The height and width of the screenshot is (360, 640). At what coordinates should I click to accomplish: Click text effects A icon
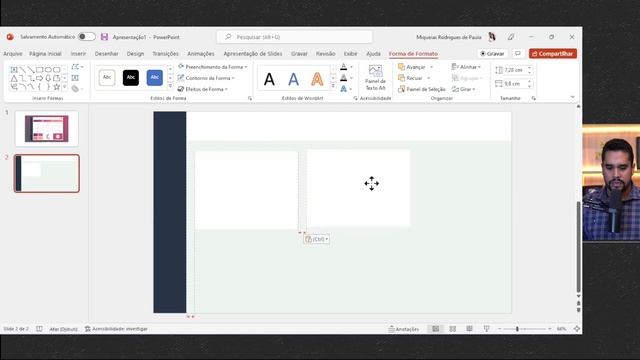[344, 89]
